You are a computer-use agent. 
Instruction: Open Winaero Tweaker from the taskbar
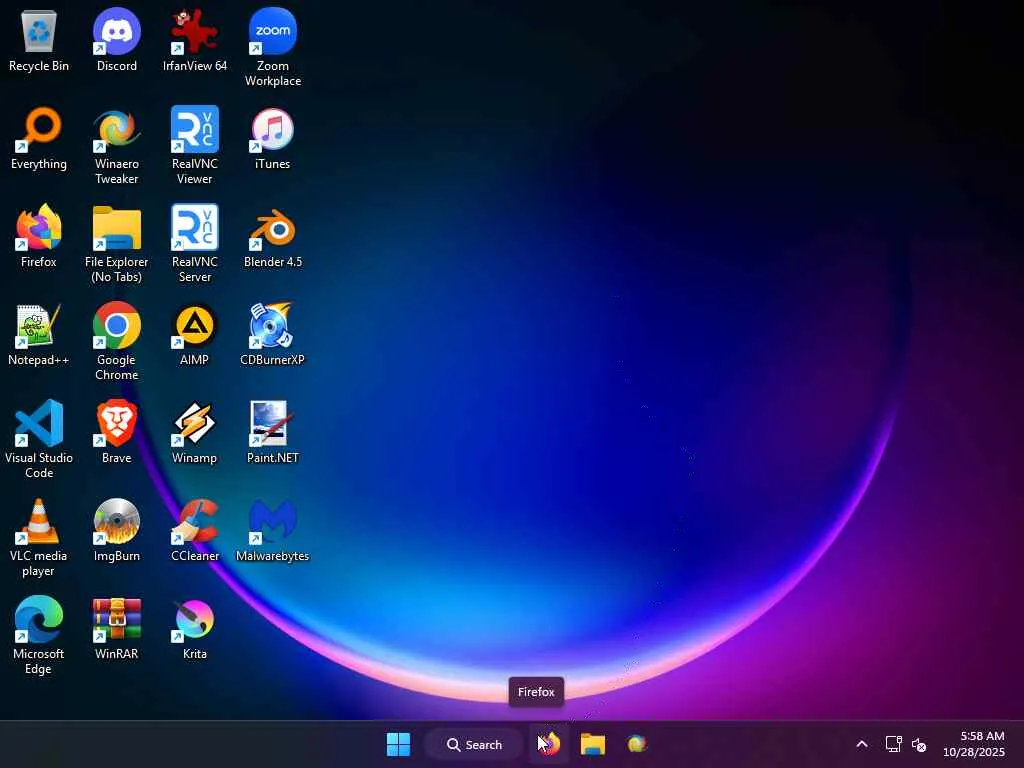click(x=637, y=744)
